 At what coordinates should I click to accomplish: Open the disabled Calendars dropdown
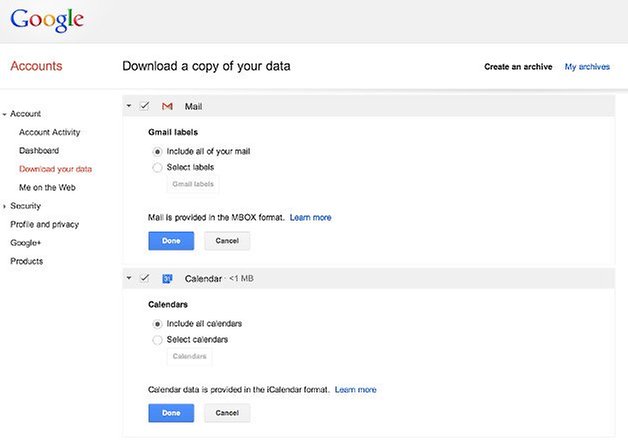pos(189,356)
